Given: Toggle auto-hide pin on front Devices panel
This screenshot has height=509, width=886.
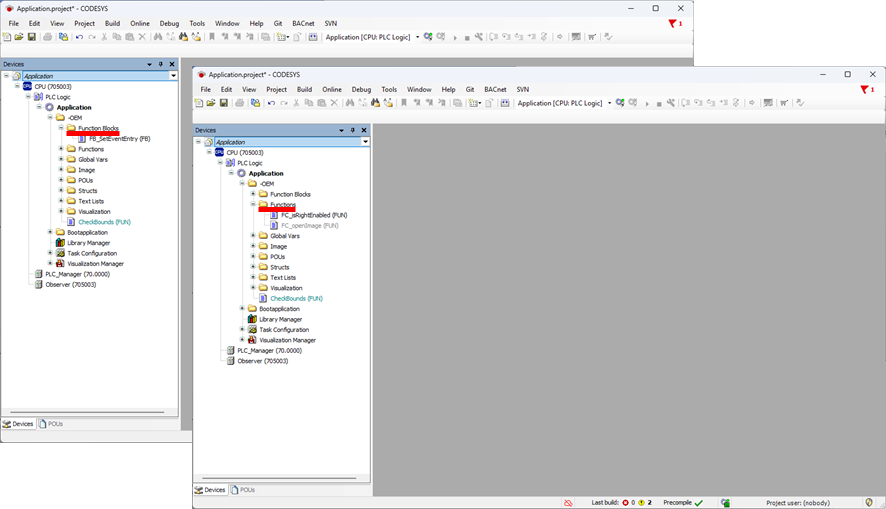Looking at the screenshot, I should click(352, 130).
